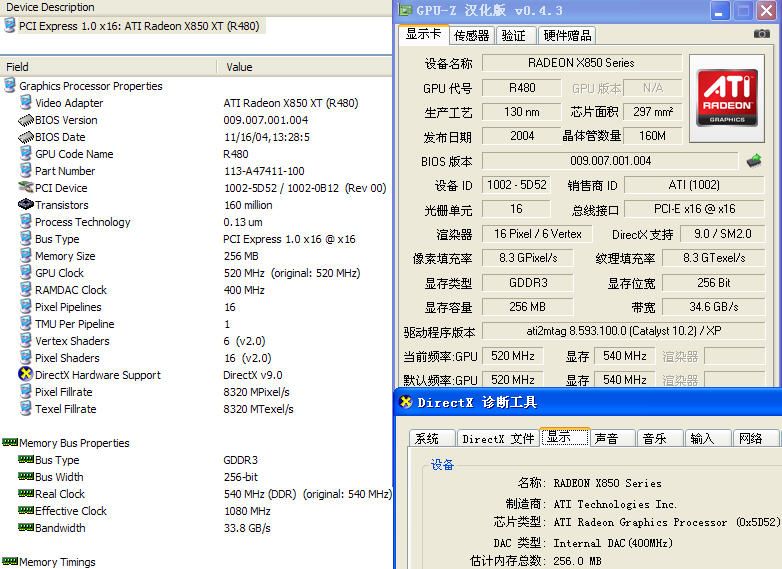782x569 pixels.
Task: Click the GDDR3 memory type field in GPU-Z
Action: pos(528,283)
